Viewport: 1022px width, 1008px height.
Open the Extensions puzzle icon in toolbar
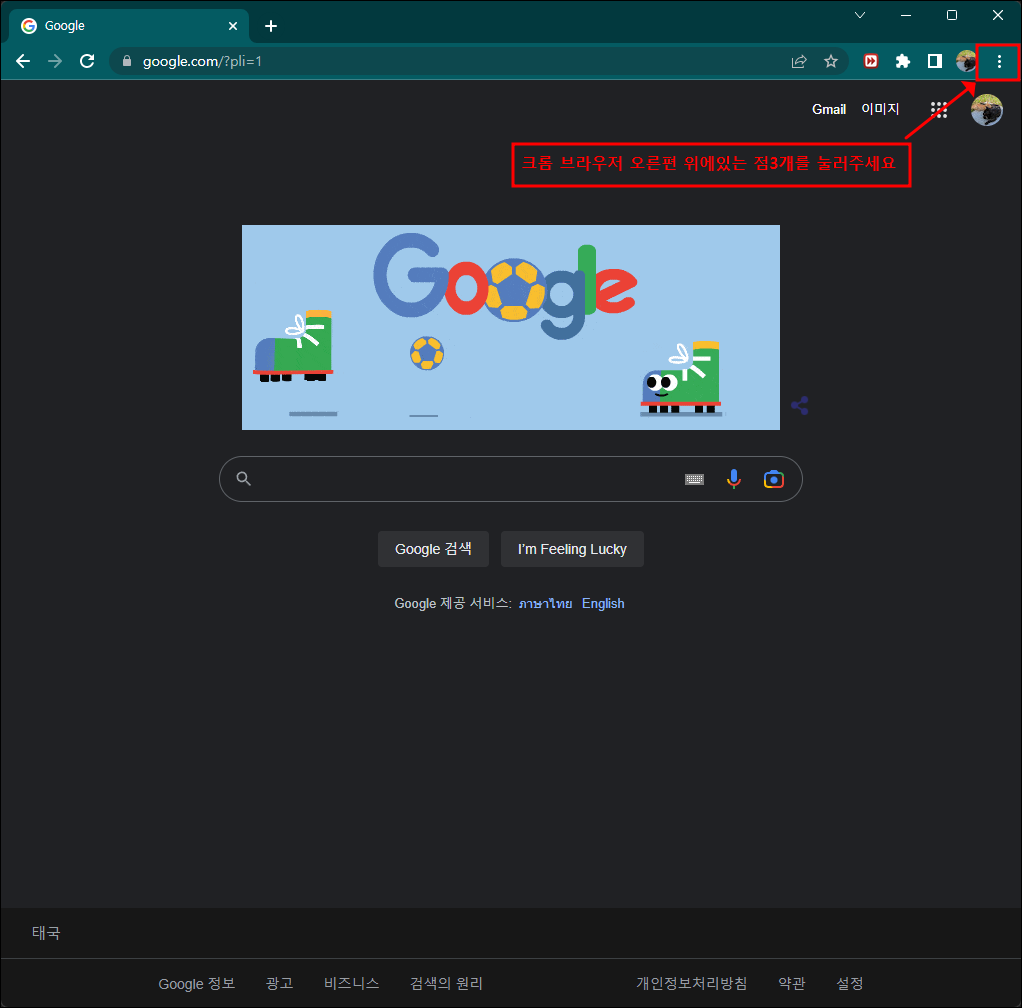click(902, 61)
